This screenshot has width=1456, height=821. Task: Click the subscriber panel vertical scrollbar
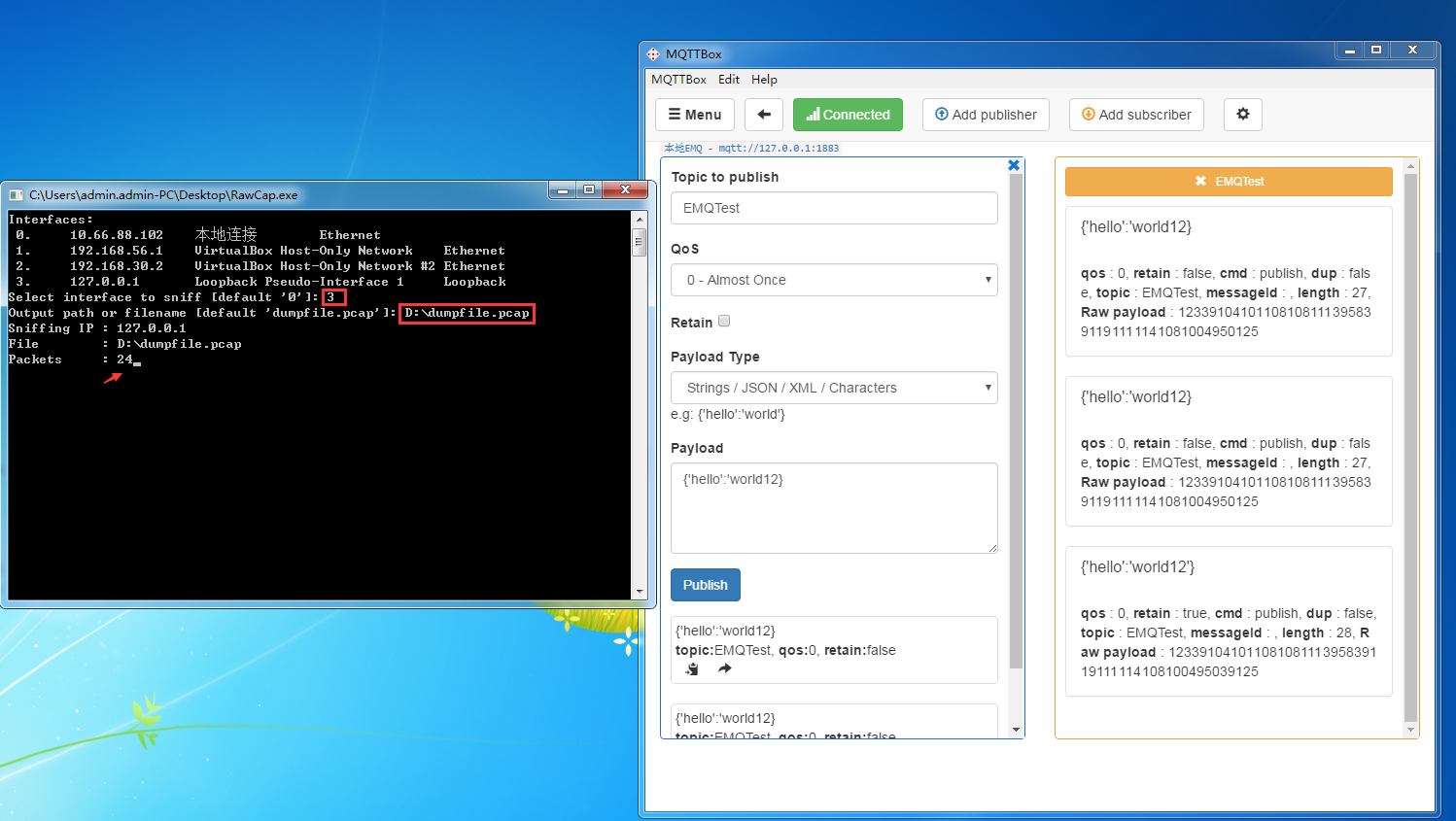[1410, 447]
